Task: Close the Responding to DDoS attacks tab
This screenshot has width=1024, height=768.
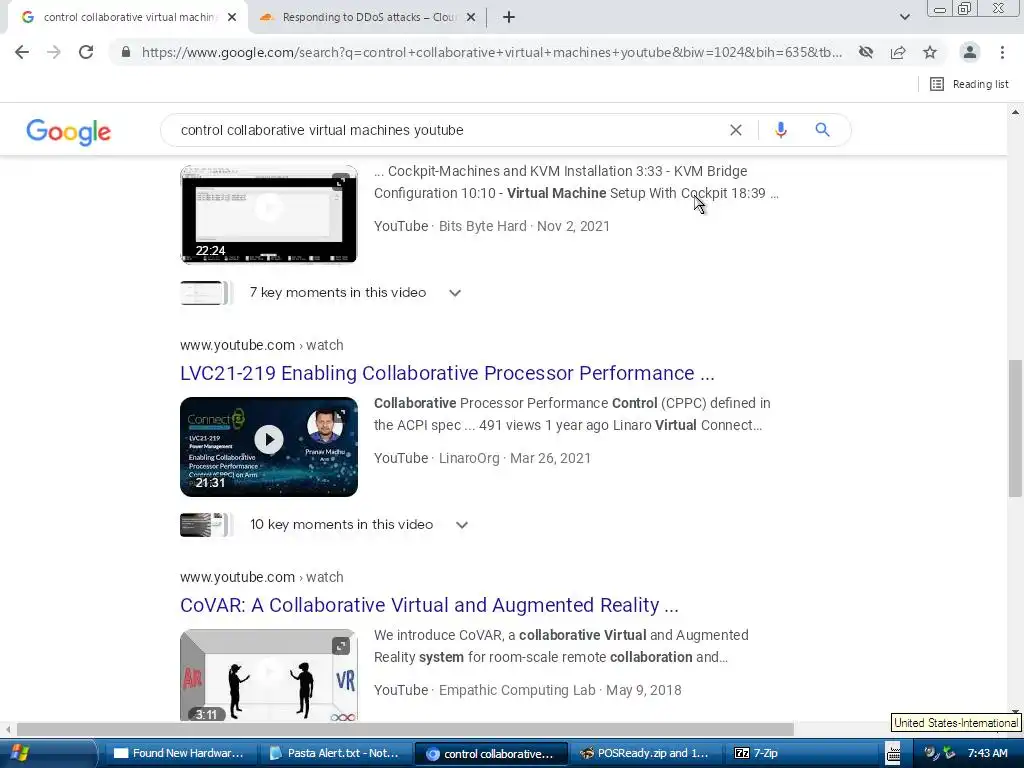Action: click(x=471, y=18)
